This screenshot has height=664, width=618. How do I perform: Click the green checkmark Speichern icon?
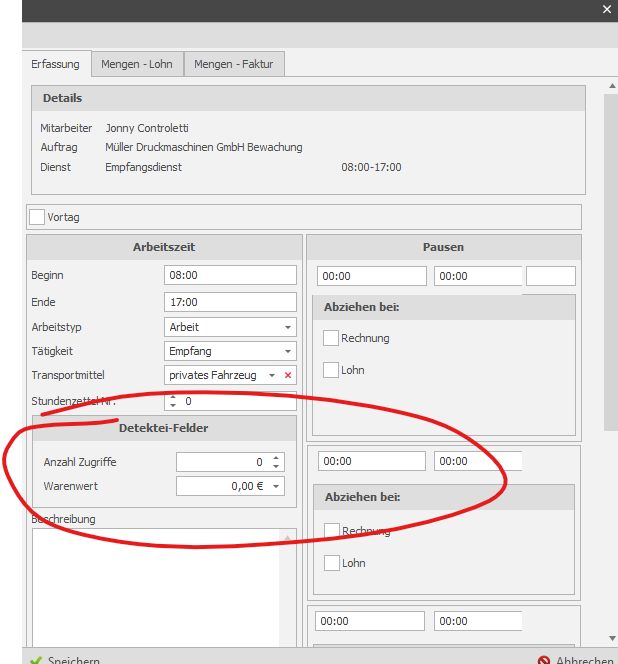[x=36, y=660]
